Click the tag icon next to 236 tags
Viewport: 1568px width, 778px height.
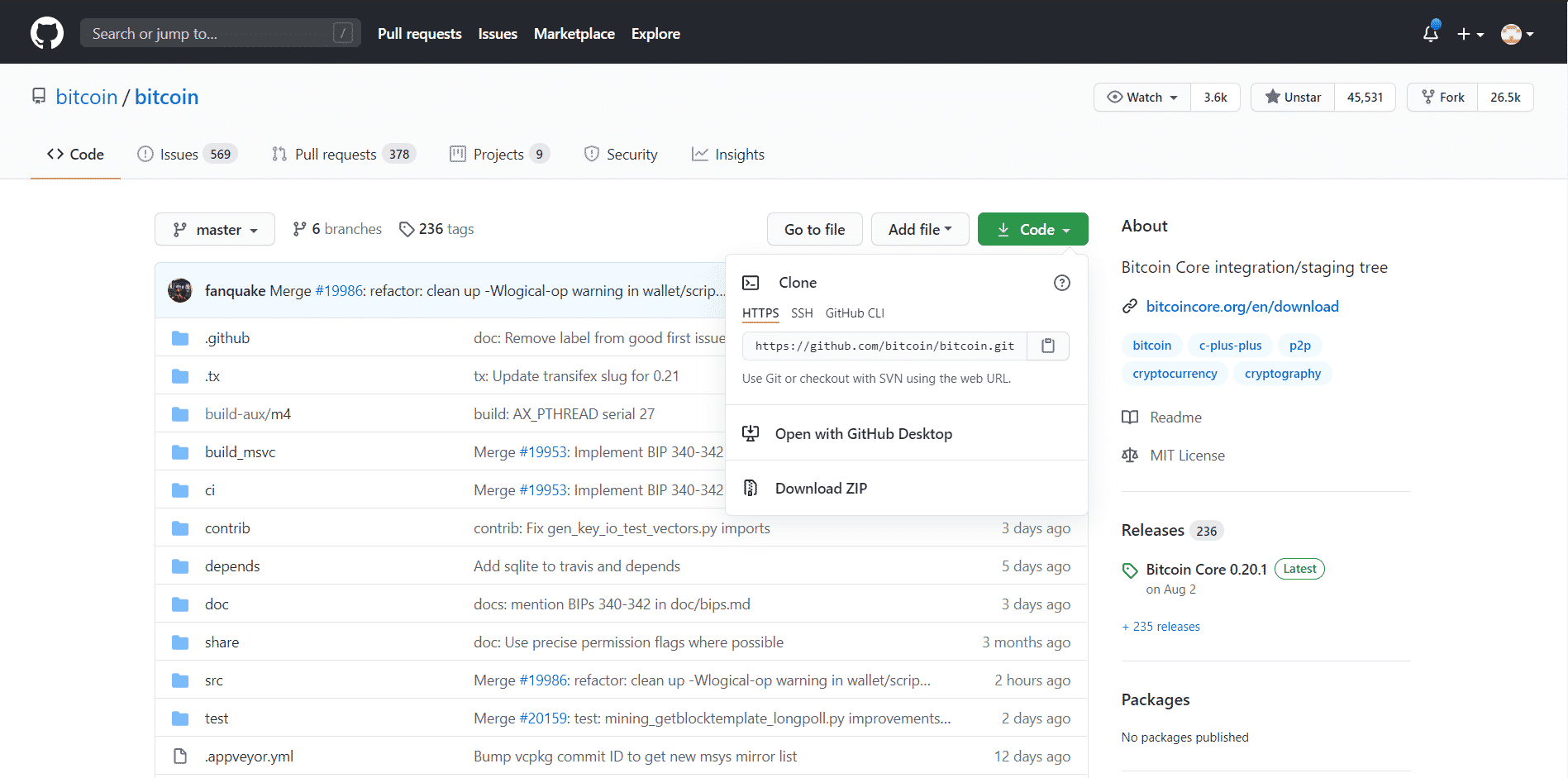tap(407, 229)
